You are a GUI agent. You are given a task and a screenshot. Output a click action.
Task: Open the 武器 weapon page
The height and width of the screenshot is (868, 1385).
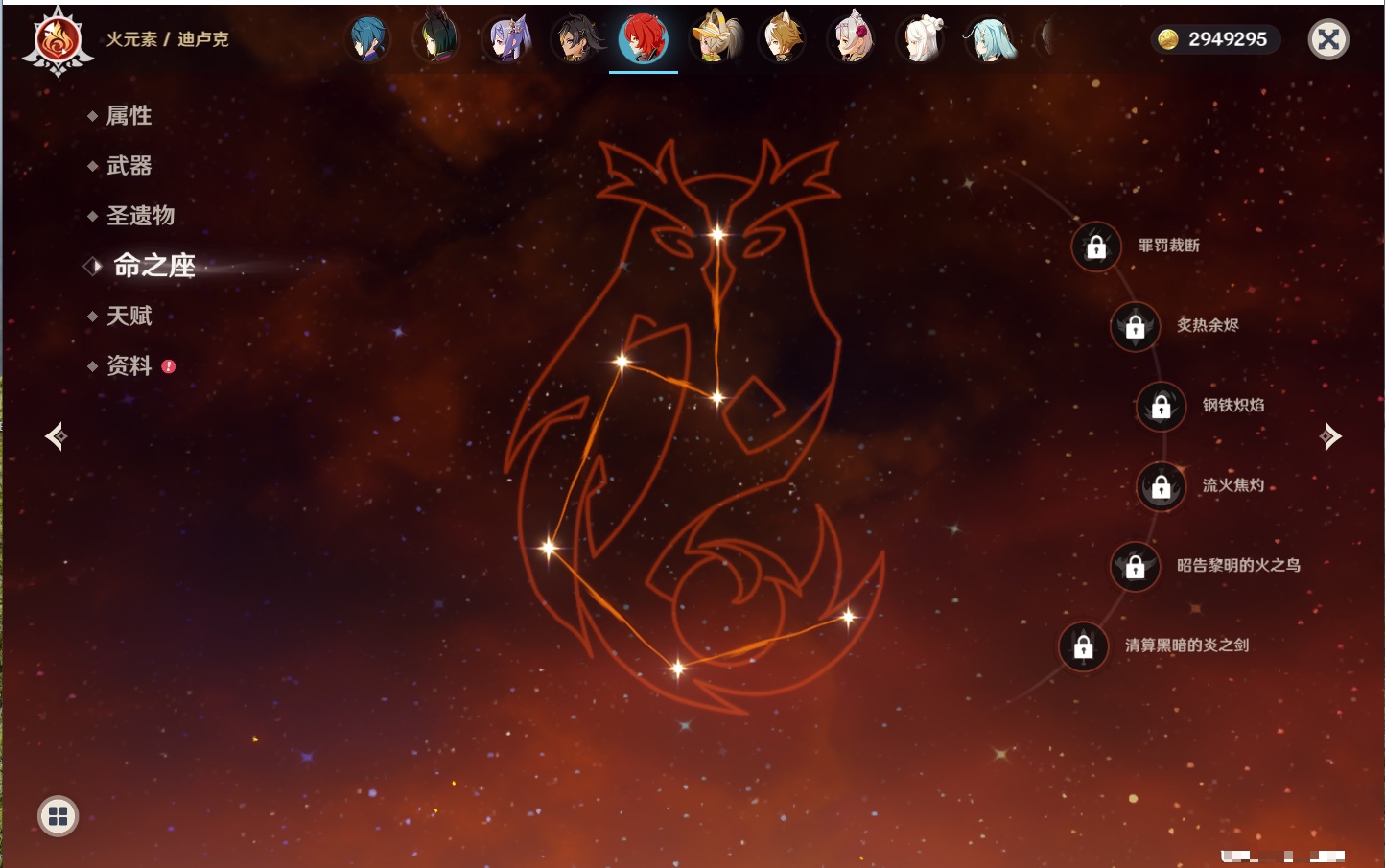[129, 166]
